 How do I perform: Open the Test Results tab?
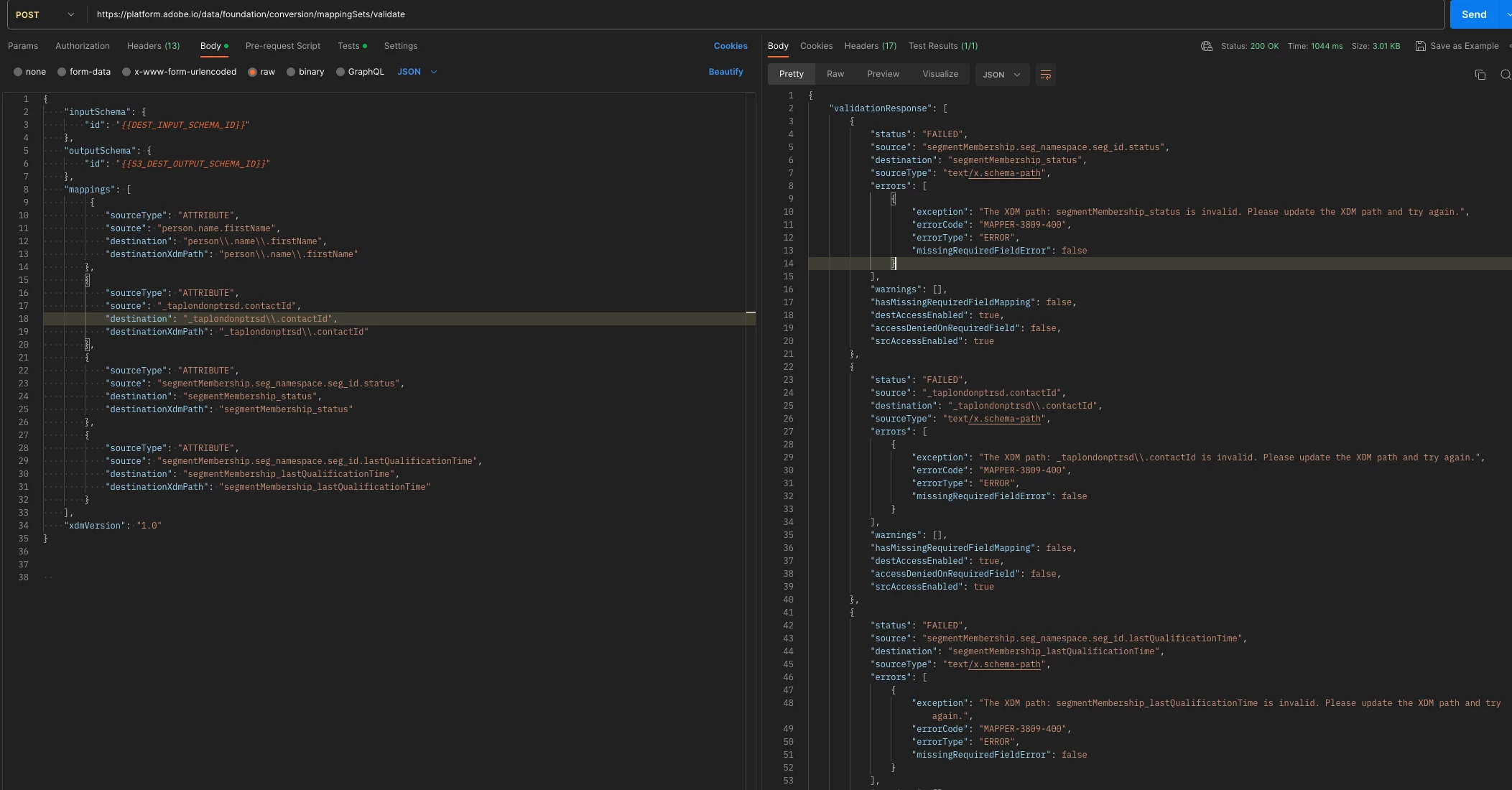(x=942, y=46)
